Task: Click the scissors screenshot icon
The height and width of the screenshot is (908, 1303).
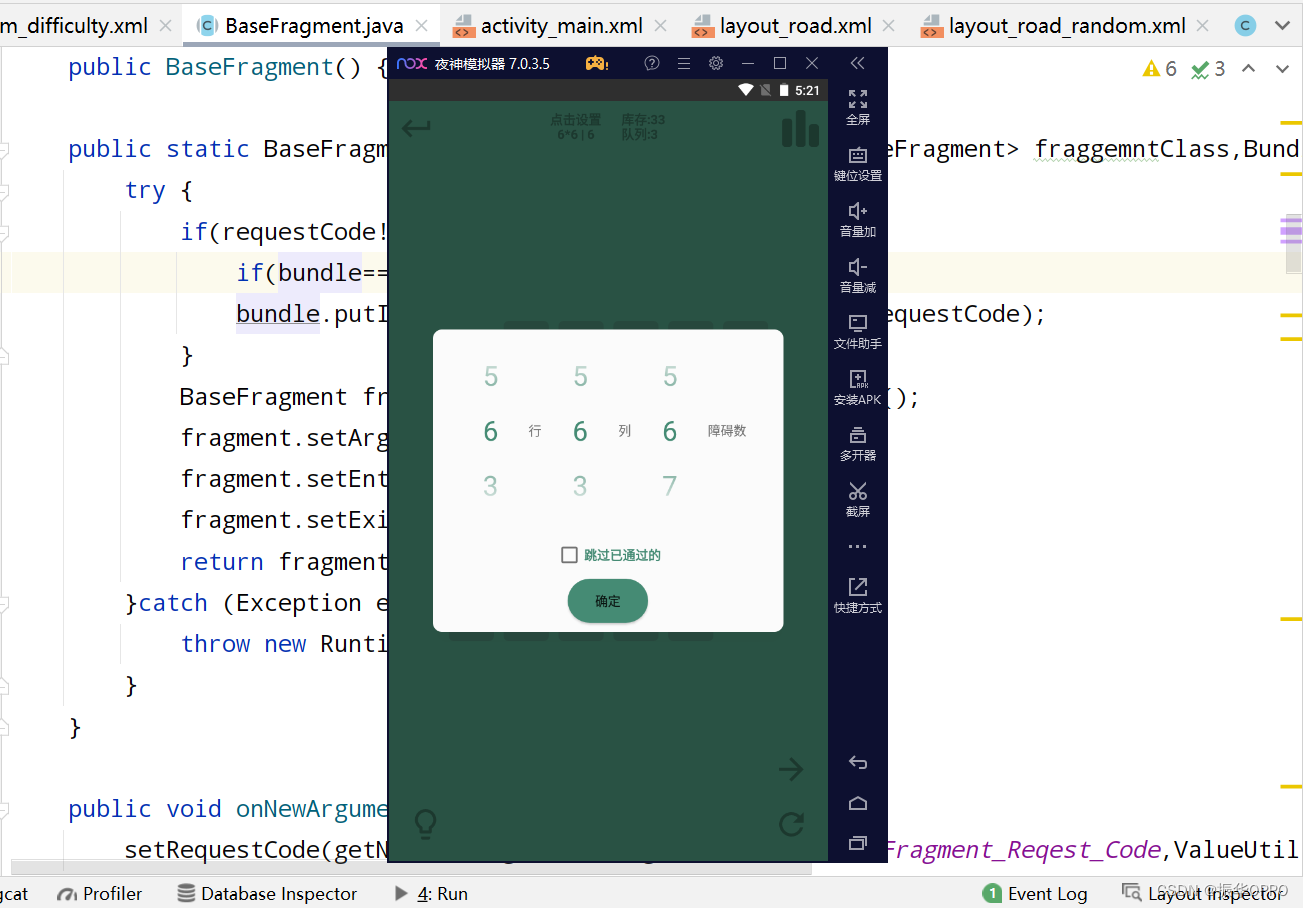Action: point(858,491)
